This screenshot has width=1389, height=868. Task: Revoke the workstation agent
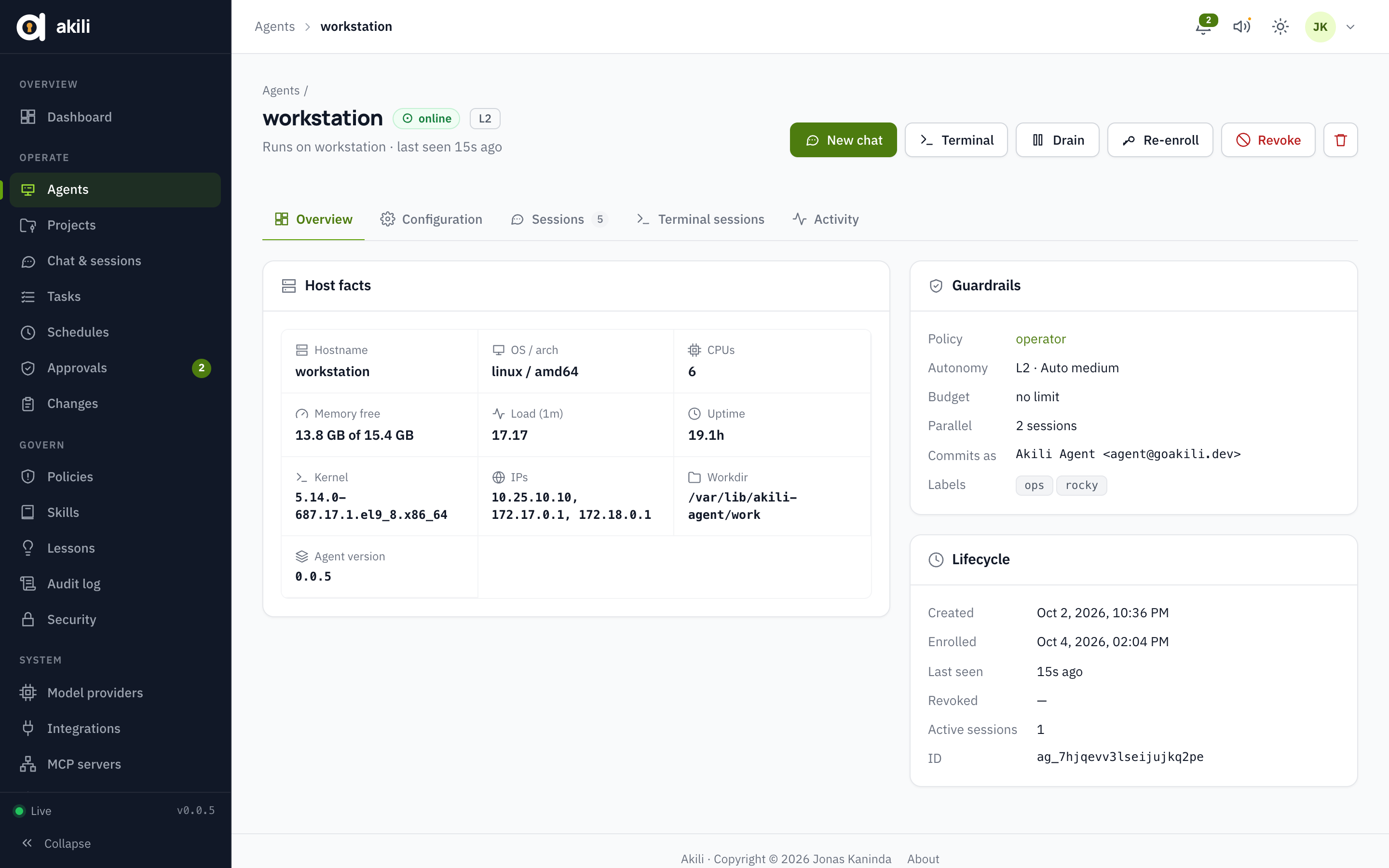point(1268,140)
